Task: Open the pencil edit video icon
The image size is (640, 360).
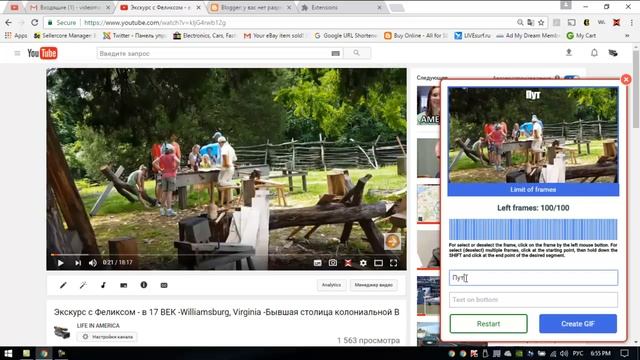Action: click(63, 285)
